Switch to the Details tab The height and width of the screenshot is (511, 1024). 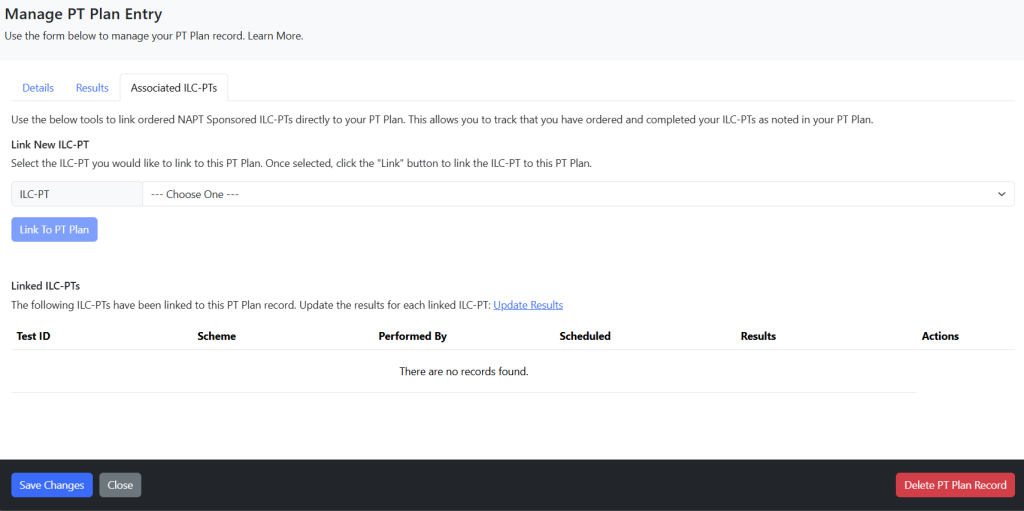tap(38, 88)
